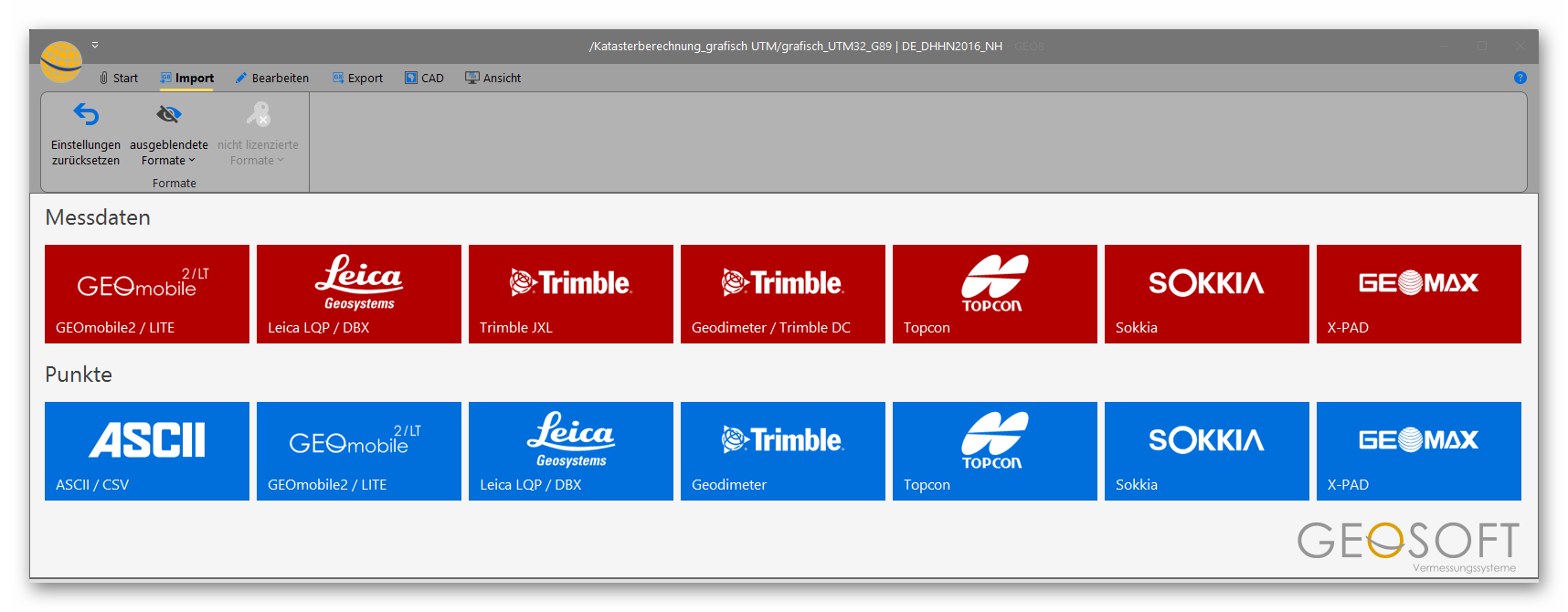Choose the blue Sokkia Punkte tile
The width and height of the screenshot is (1568, 612).
(x=1206, y=451)
